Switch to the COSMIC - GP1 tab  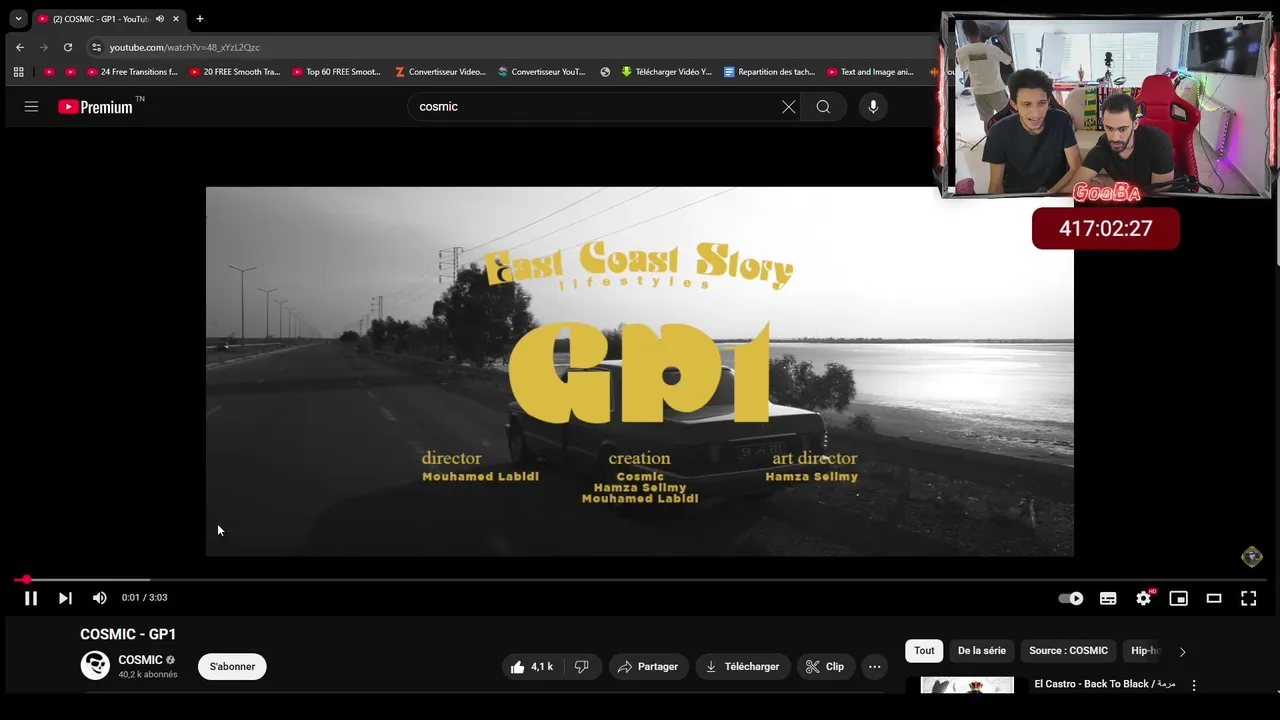pyautogui.click(x=99, y=19)
